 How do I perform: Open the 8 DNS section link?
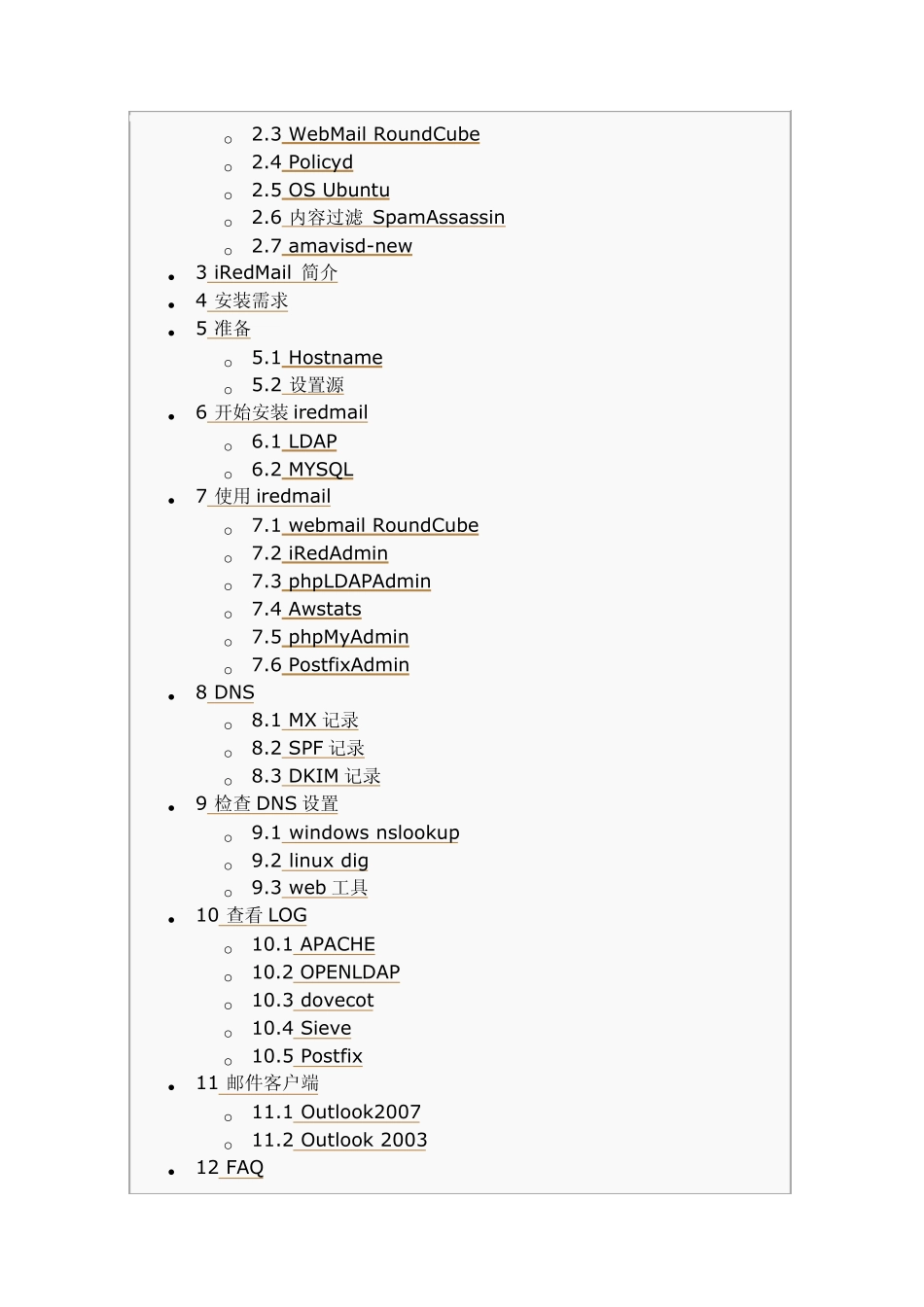point(225,692)
